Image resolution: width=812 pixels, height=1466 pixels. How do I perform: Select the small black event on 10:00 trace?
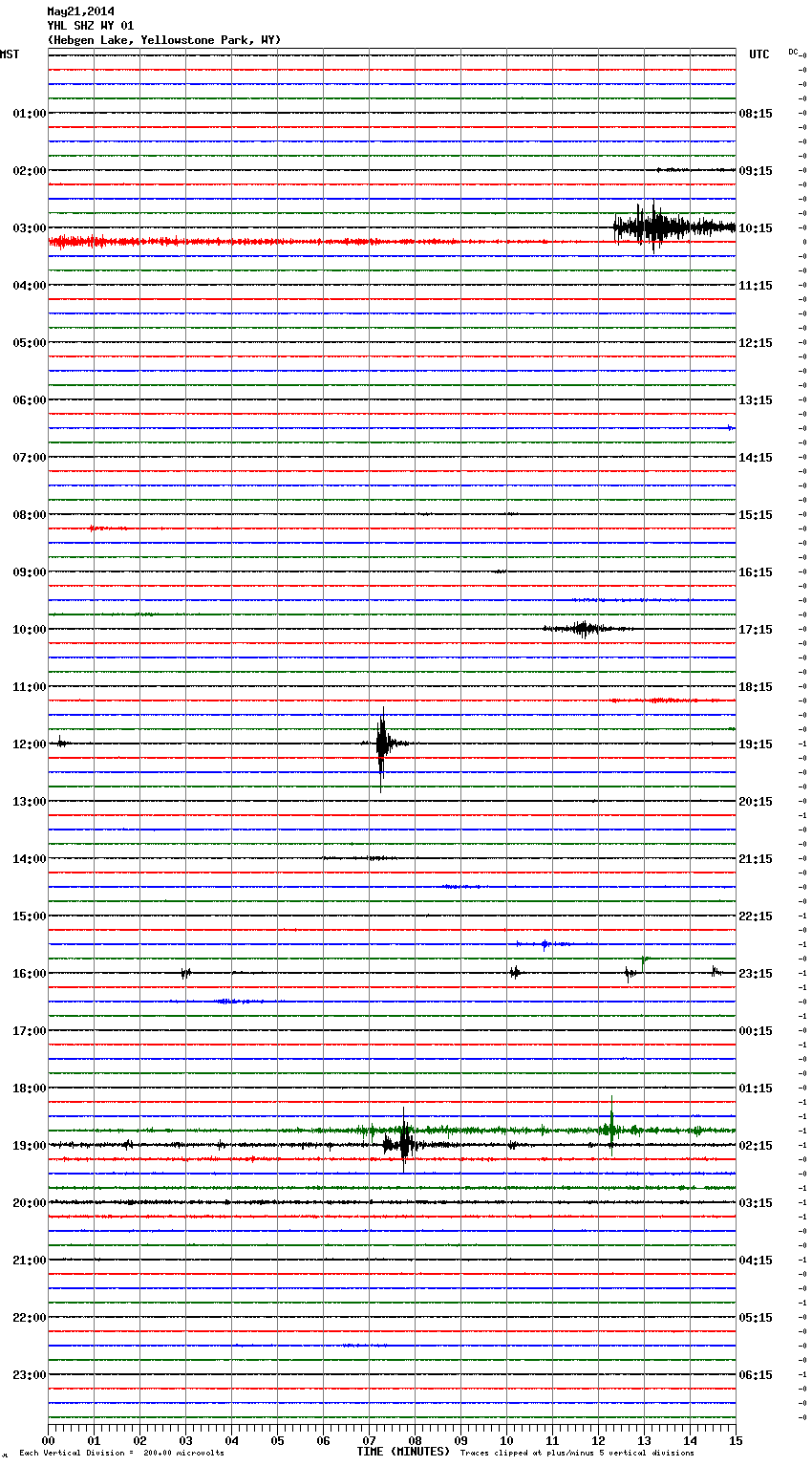585,629
